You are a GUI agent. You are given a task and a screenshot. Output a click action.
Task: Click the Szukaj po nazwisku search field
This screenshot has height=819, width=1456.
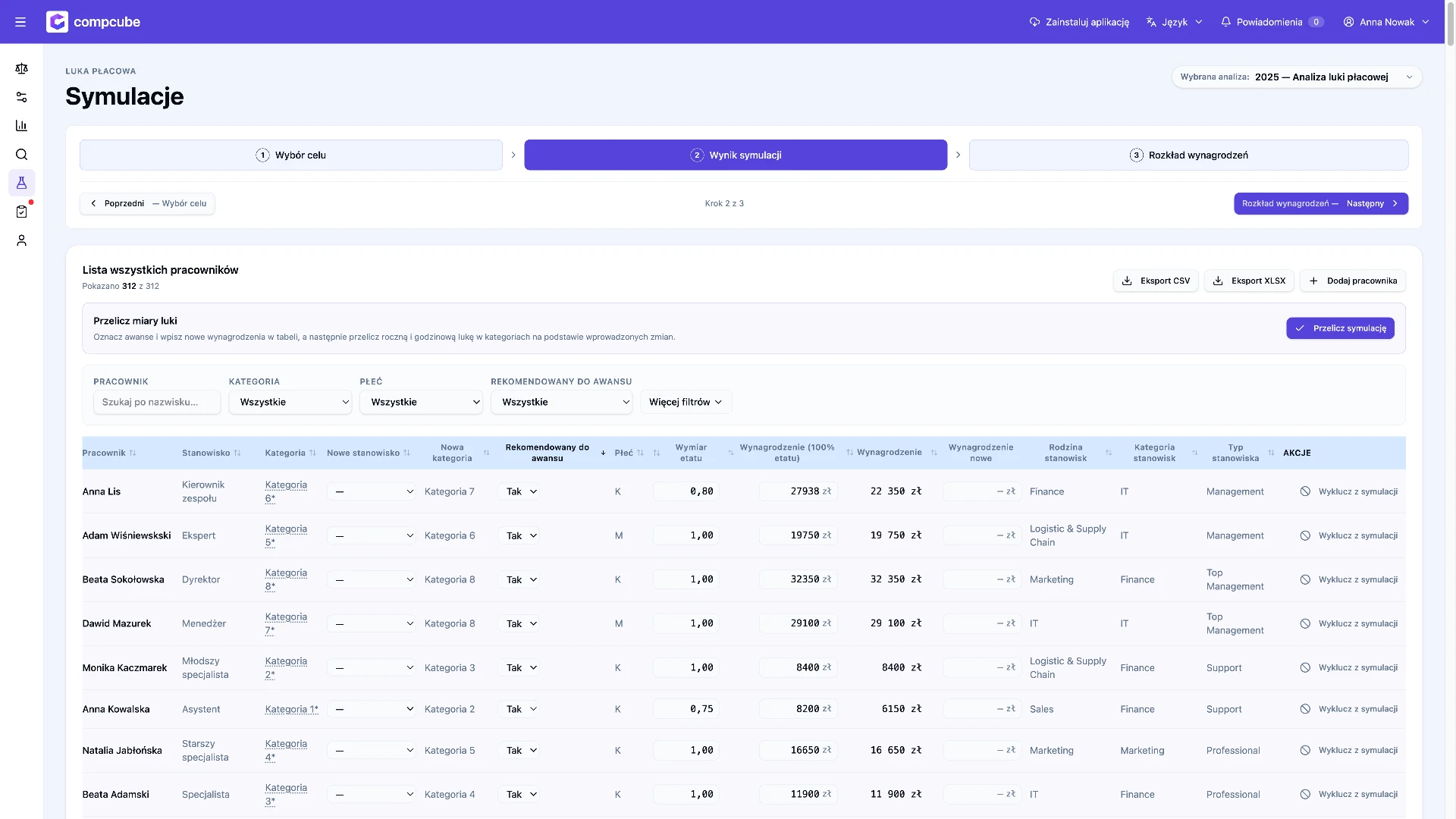click(157, 402)
